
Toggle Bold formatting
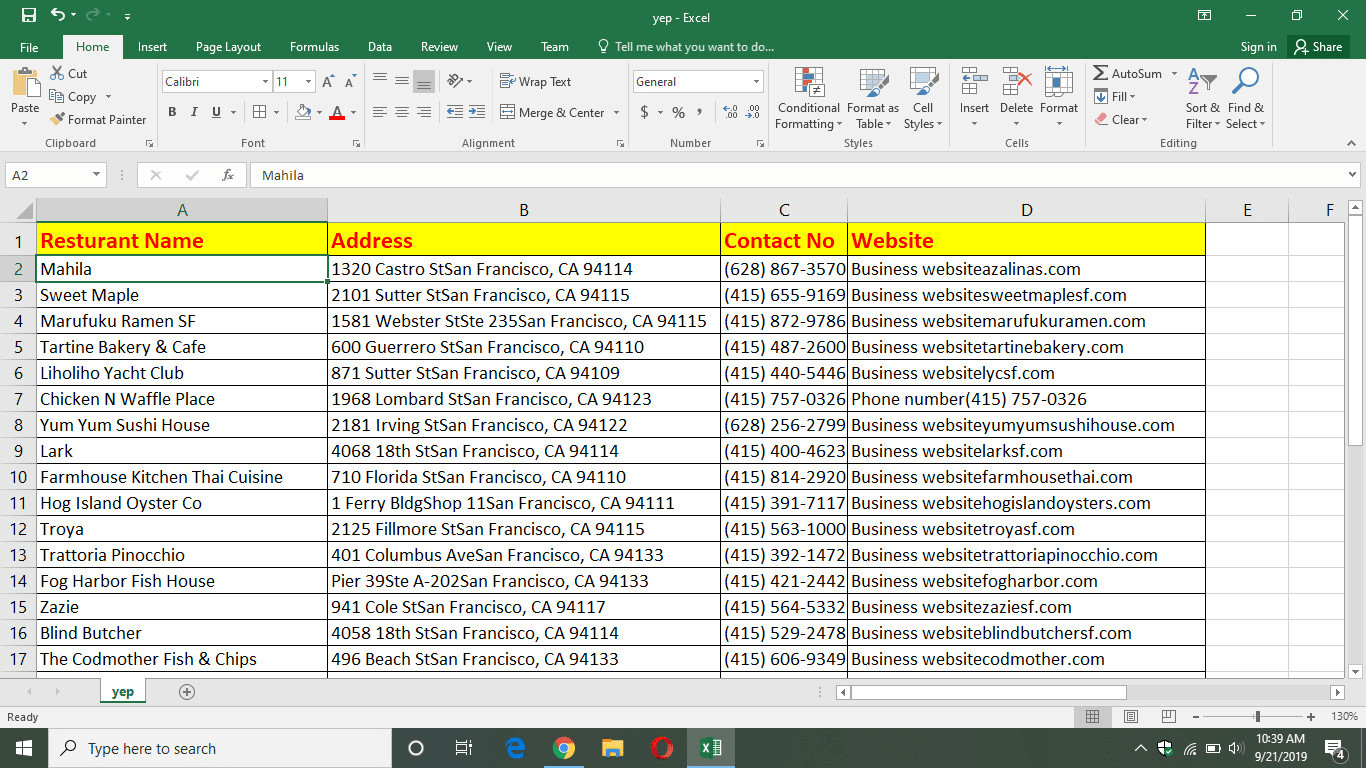(172, 112)
